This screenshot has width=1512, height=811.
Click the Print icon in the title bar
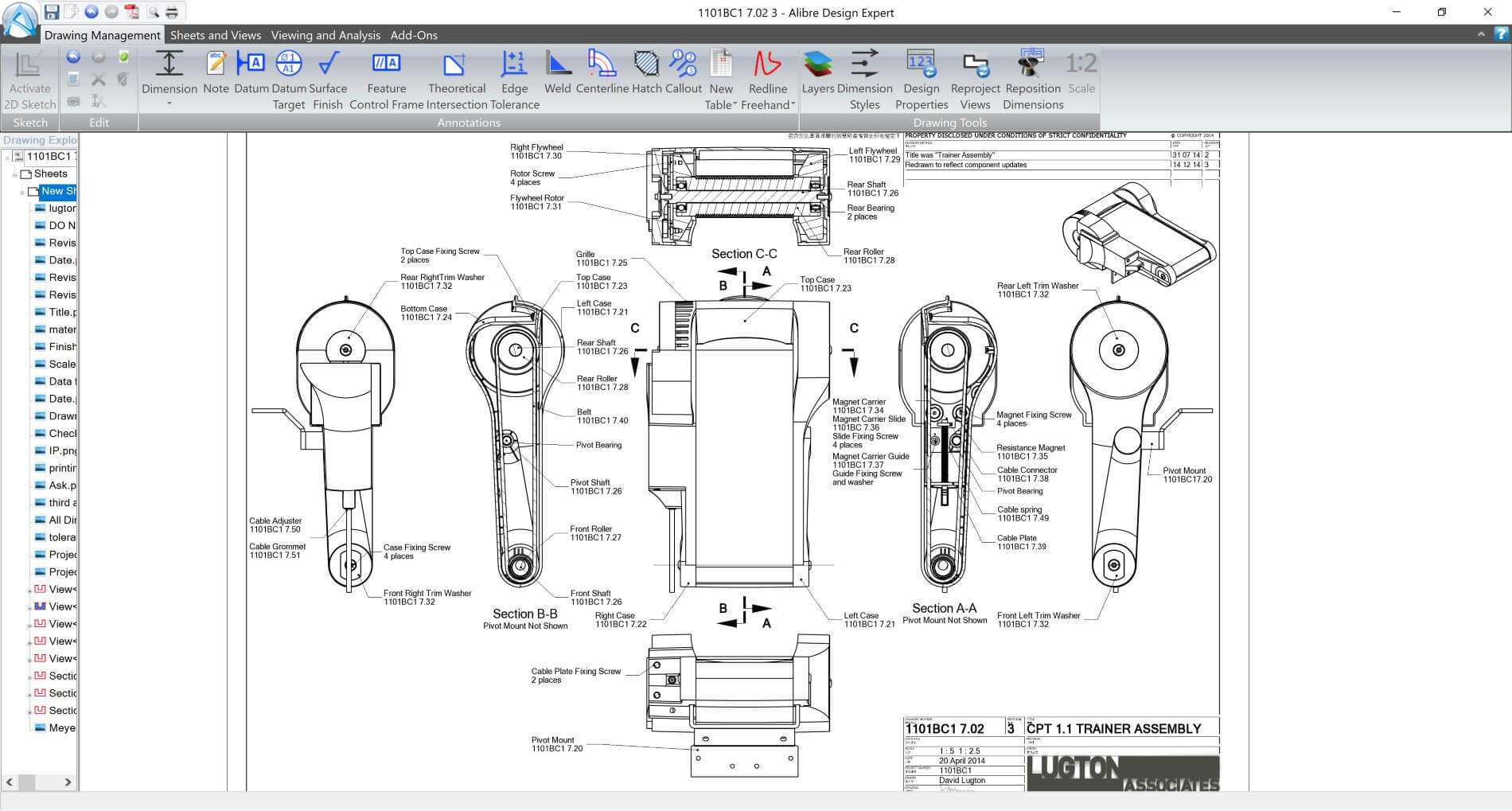pos(172,11)
